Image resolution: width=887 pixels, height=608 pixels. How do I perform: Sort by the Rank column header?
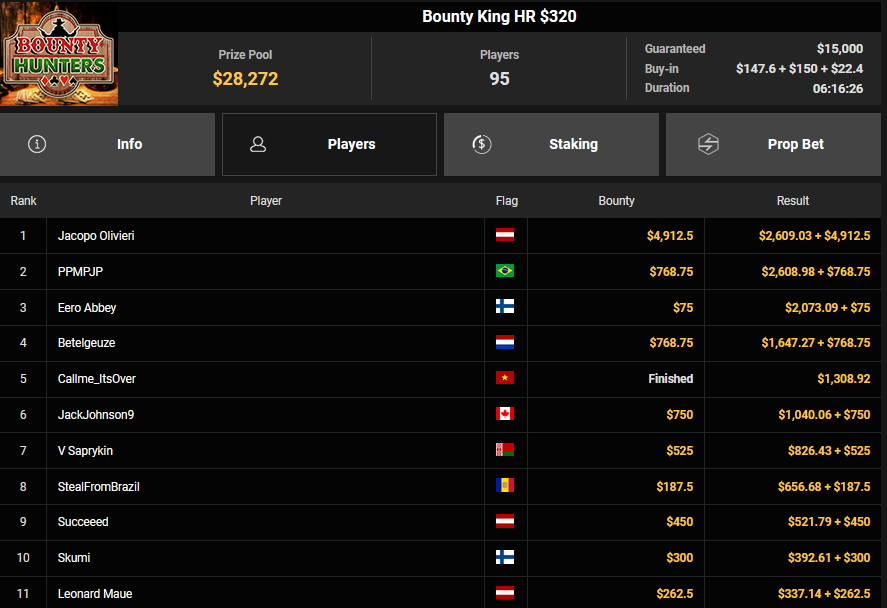coord(23,201)
